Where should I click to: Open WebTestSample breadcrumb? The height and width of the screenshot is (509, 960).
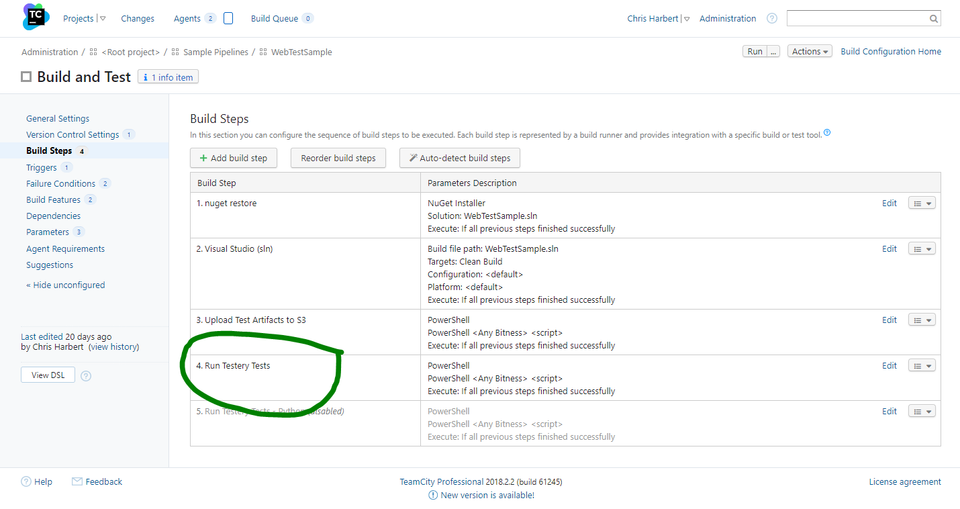tap(301, 52)
